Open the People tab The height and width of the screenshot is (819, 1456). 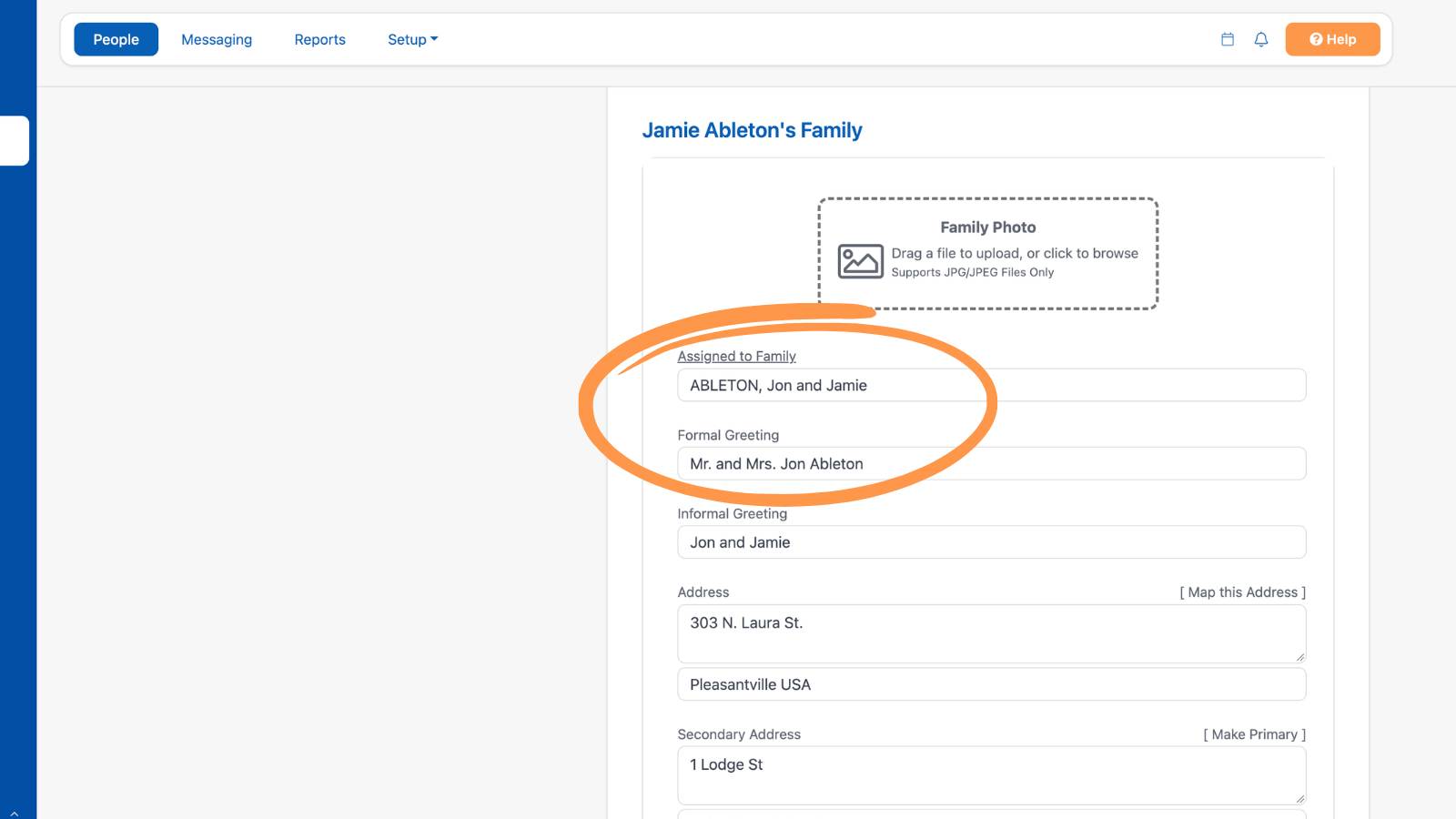point(116,39)
